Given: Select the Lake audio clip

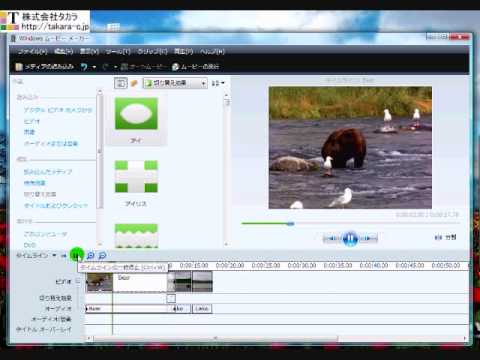Looking at the screenshot, I should (x=202, y=309).
